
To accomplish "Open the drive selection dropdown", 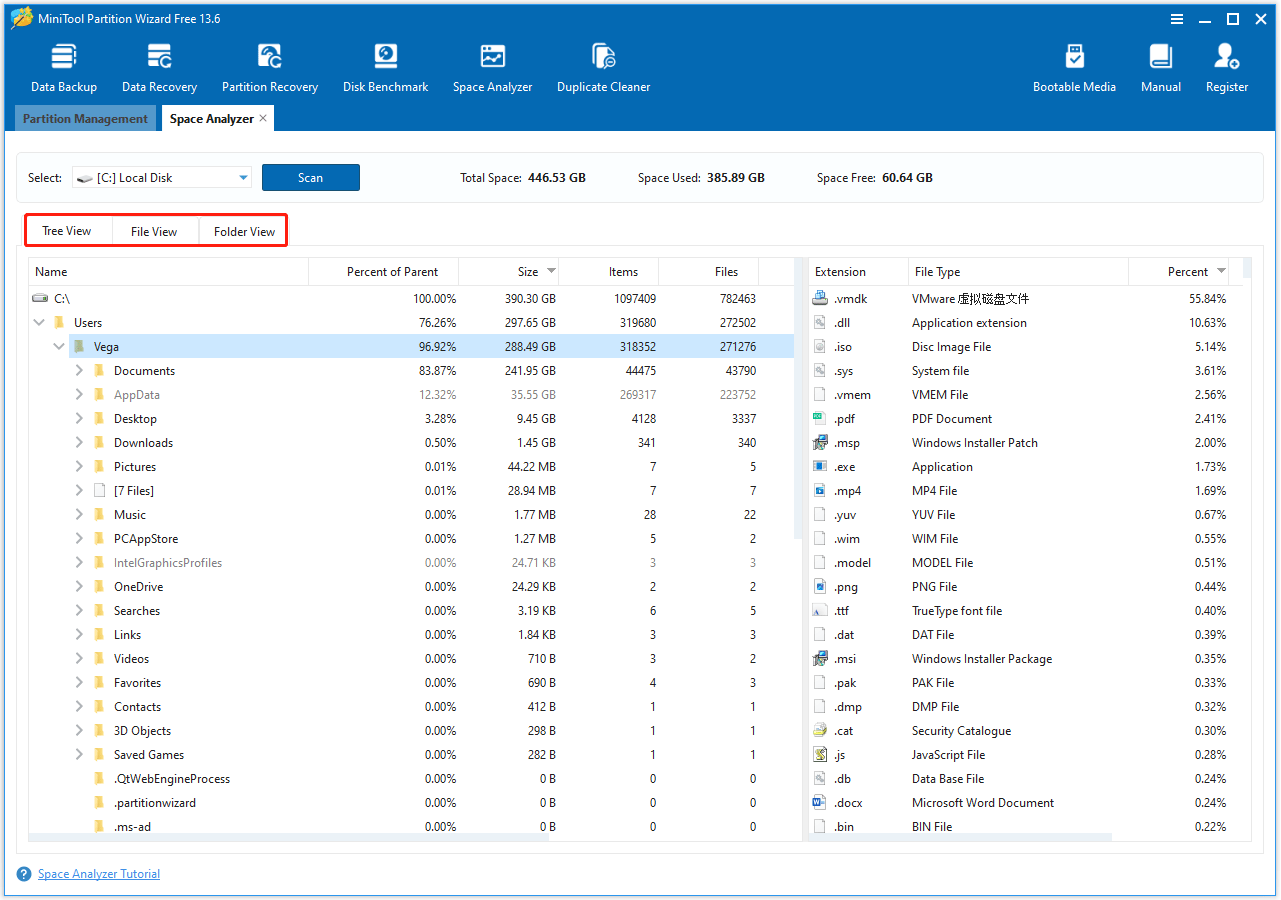I will [240, 177].
